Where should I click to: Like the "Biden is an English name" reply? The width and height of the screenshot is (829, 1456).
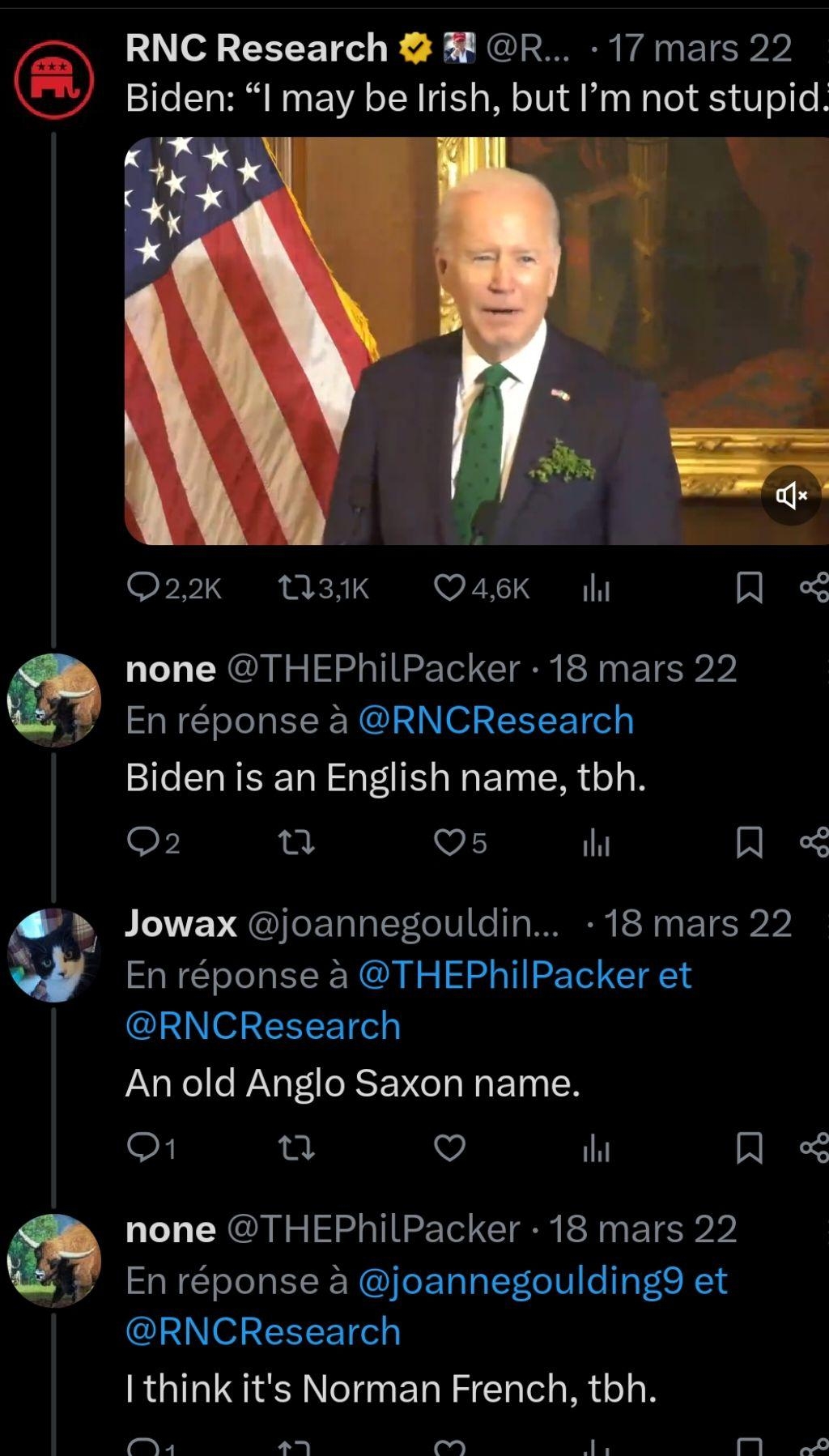450,843
